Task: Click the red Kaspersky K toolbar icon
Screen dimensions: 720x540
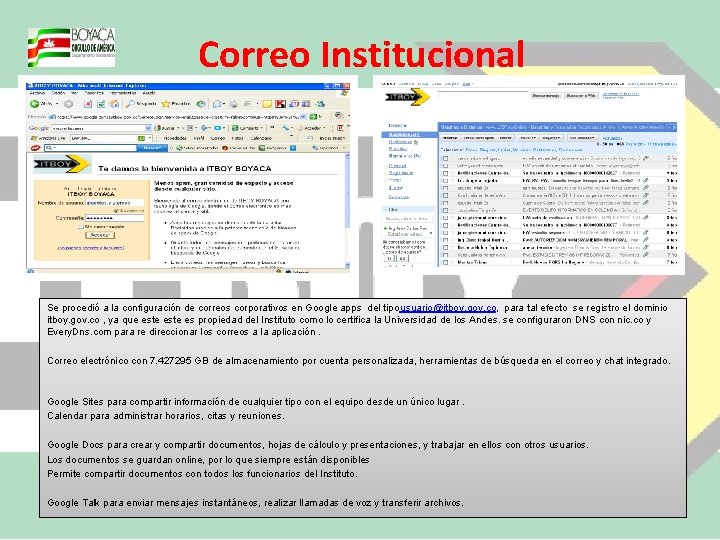Action: 280,104
